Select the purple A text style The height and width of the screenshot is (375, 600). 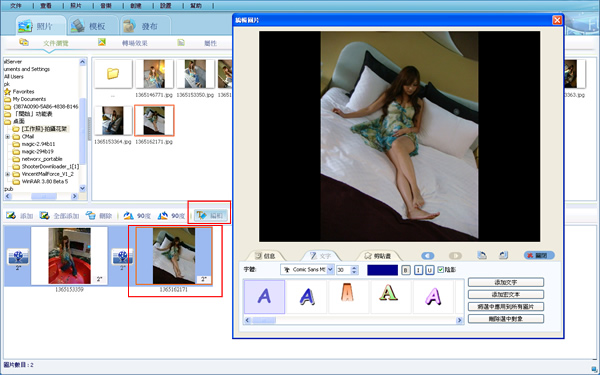point(433,297)
